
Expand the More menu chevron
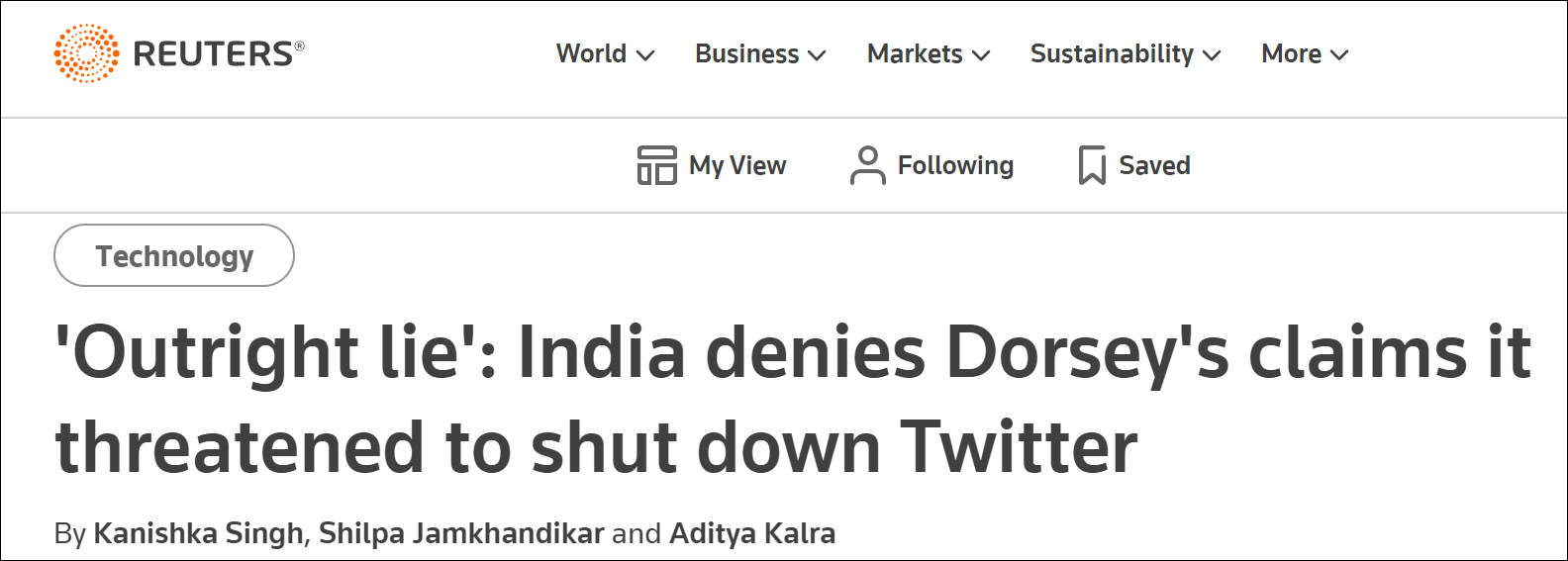pyautogui.click(x=1339, y=55)
